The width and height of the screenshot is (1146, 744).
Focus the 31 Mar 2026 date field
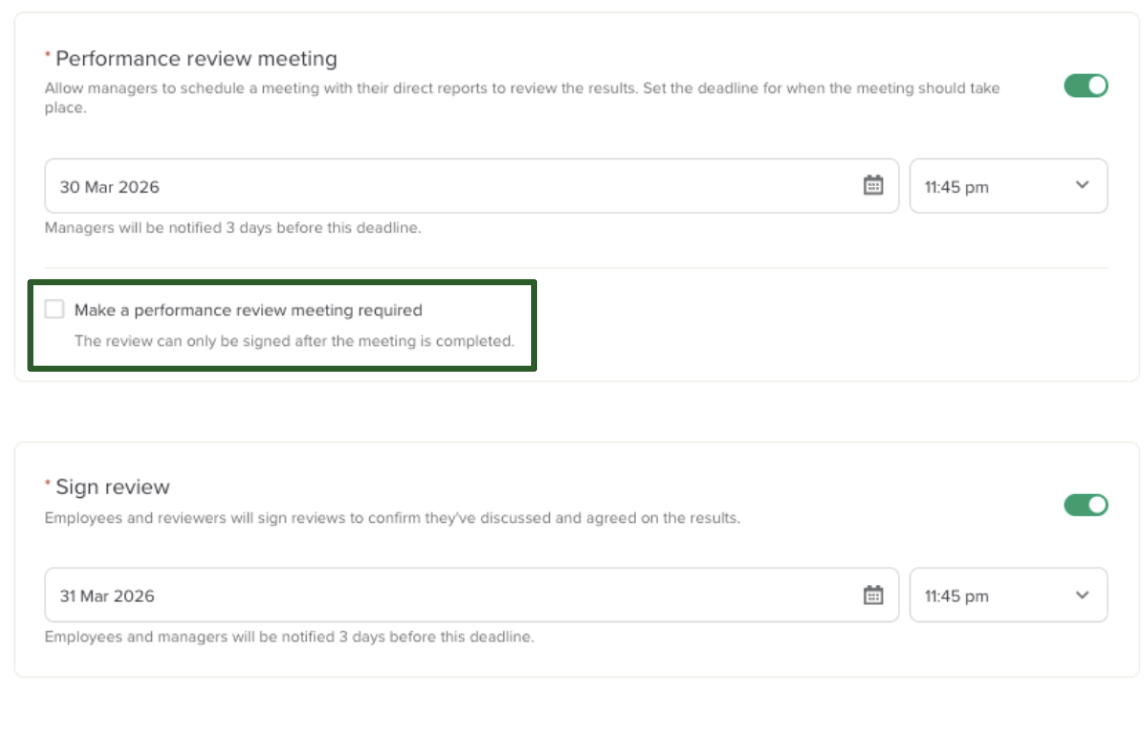pyautogui.click(x=450, y=595)
